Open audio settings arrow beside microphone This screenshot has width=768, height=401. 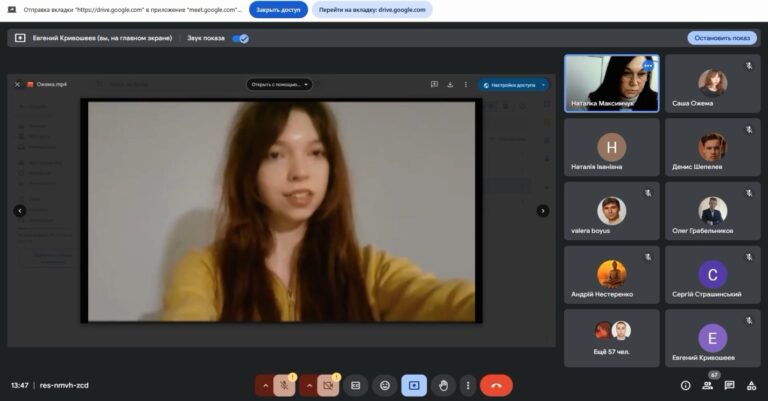[265, 385]
